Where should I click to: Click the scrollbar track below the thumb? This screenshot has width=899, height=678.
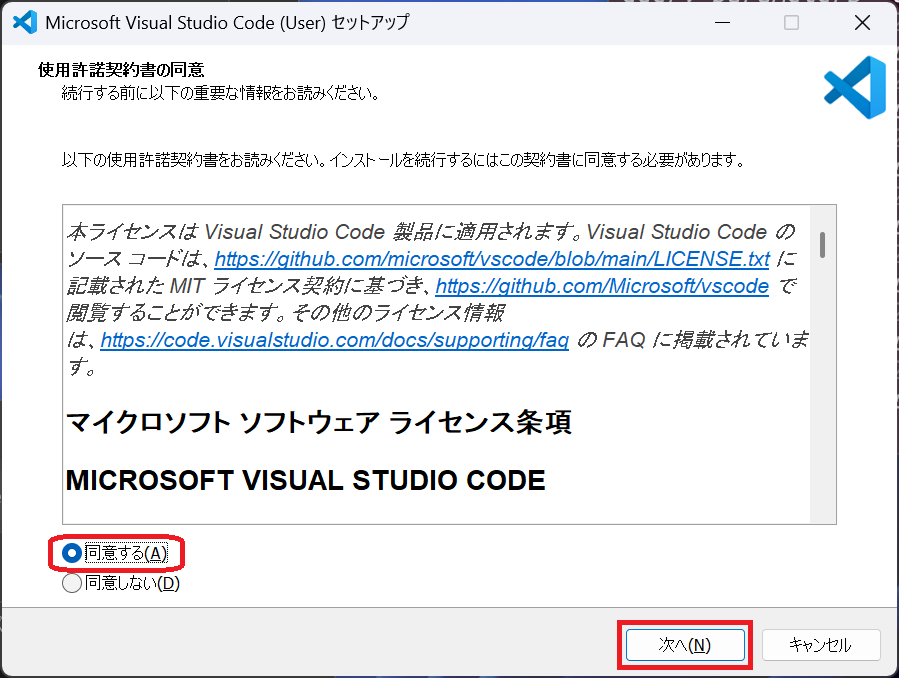click(822, 400)
